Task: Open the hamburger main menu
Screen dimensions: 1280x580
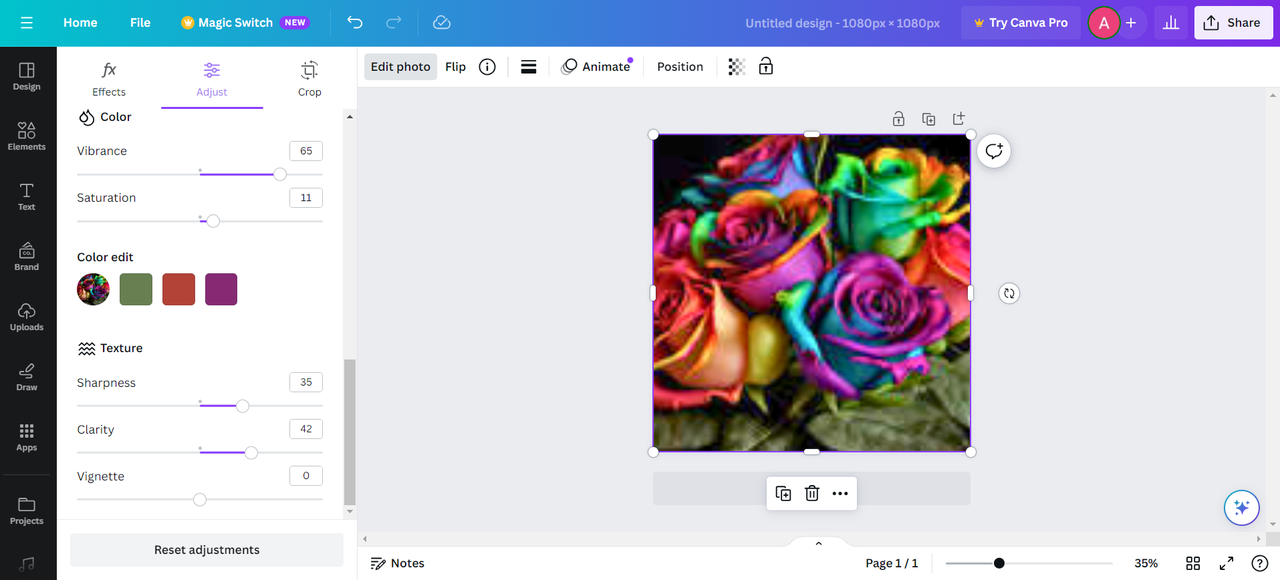Action: [x=26, y=22]
